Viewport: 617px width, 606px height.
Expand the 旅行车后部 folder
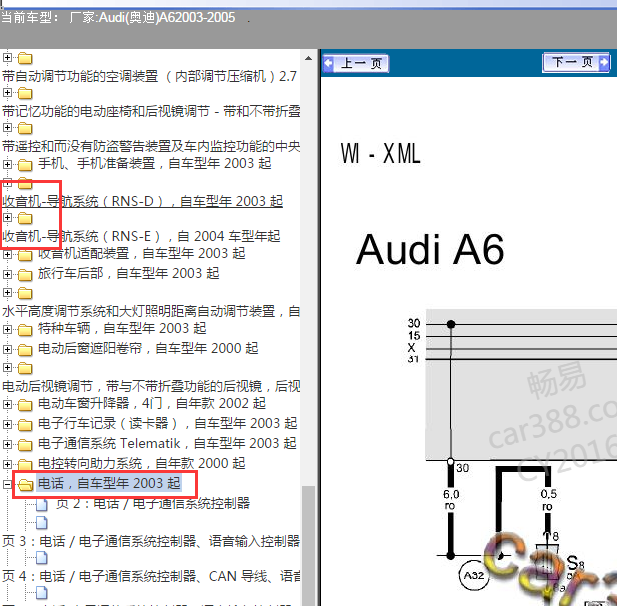click(x=7, y=274)
